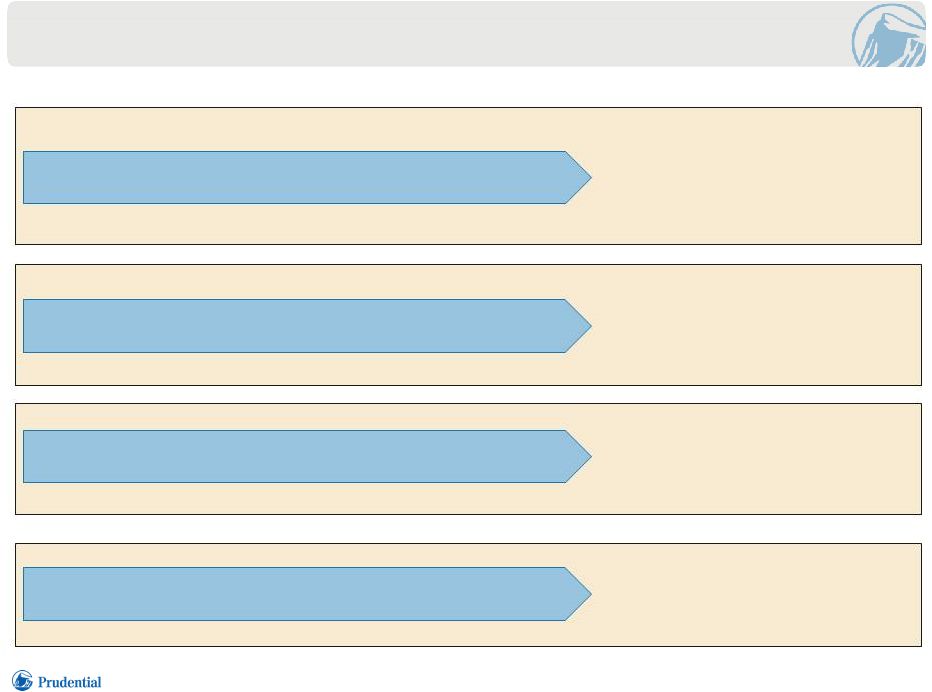Image resolution: width=932 pixels, height=692 pixels.
Task: Click the pointed tip of the topmost arrow
Action: tap(581, 177)
